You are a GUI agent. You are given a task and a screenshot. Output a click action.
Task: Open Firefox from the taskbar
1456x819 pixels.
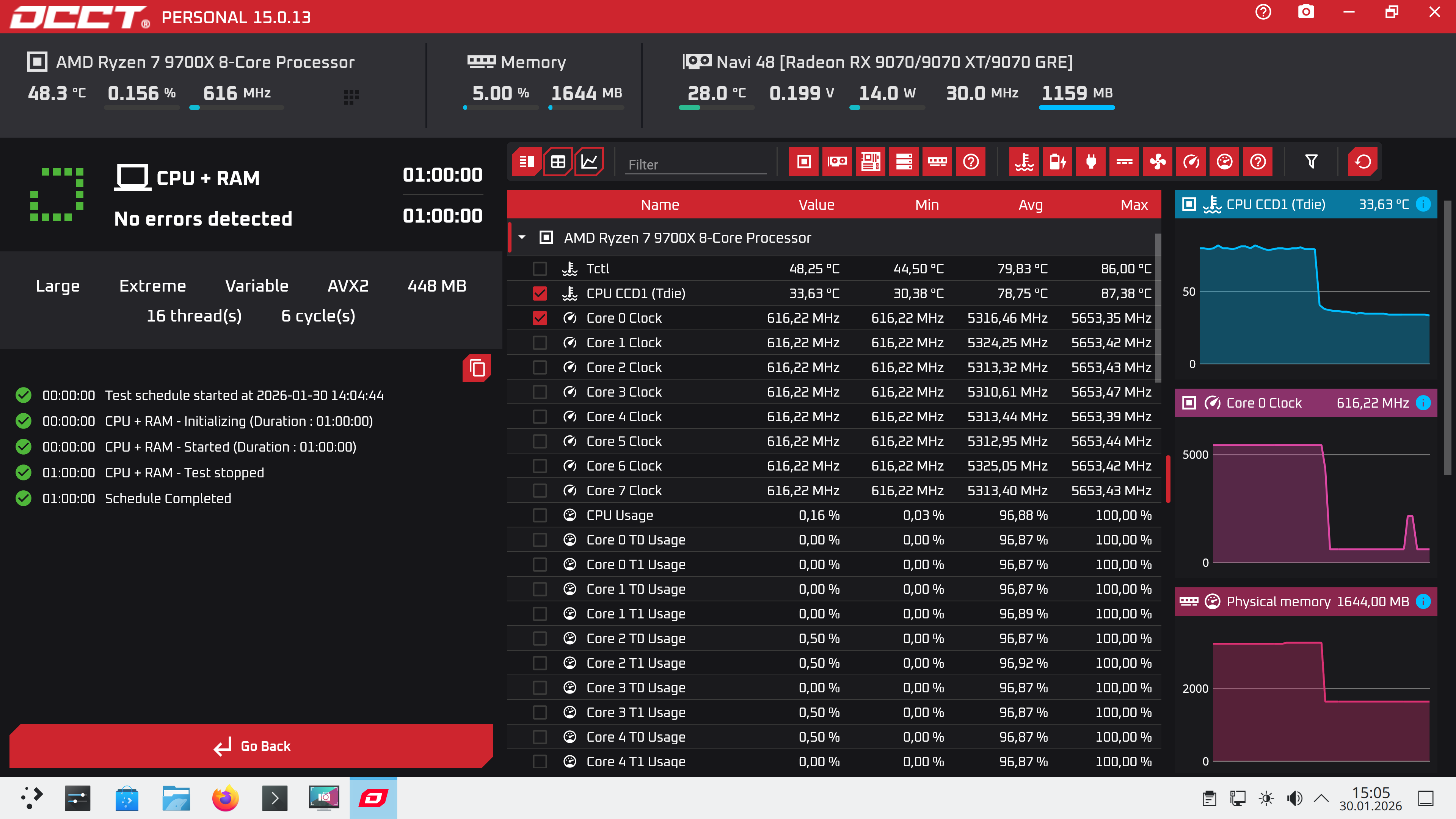[x=226, y=798]
